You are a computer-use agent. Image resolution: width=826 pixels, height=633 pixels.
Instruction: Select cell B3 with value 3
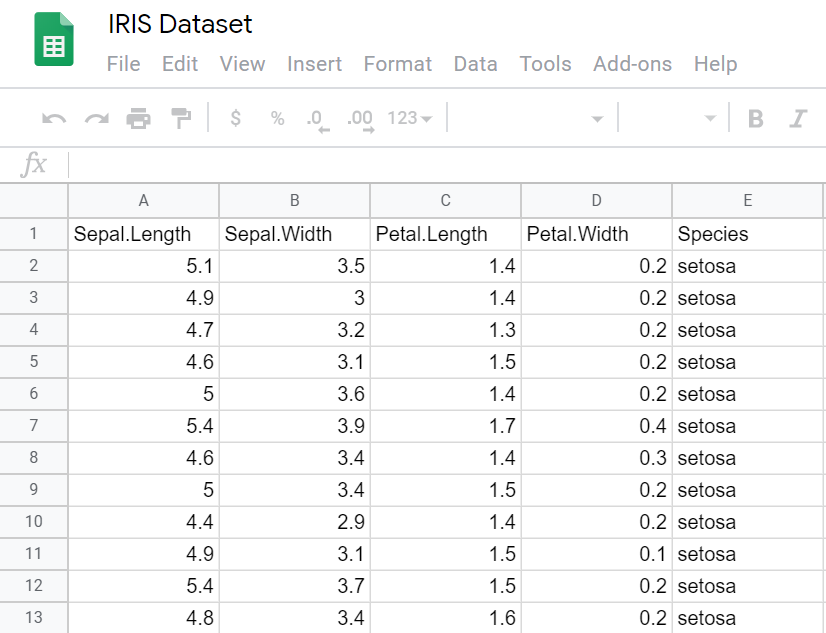point(294,298)
